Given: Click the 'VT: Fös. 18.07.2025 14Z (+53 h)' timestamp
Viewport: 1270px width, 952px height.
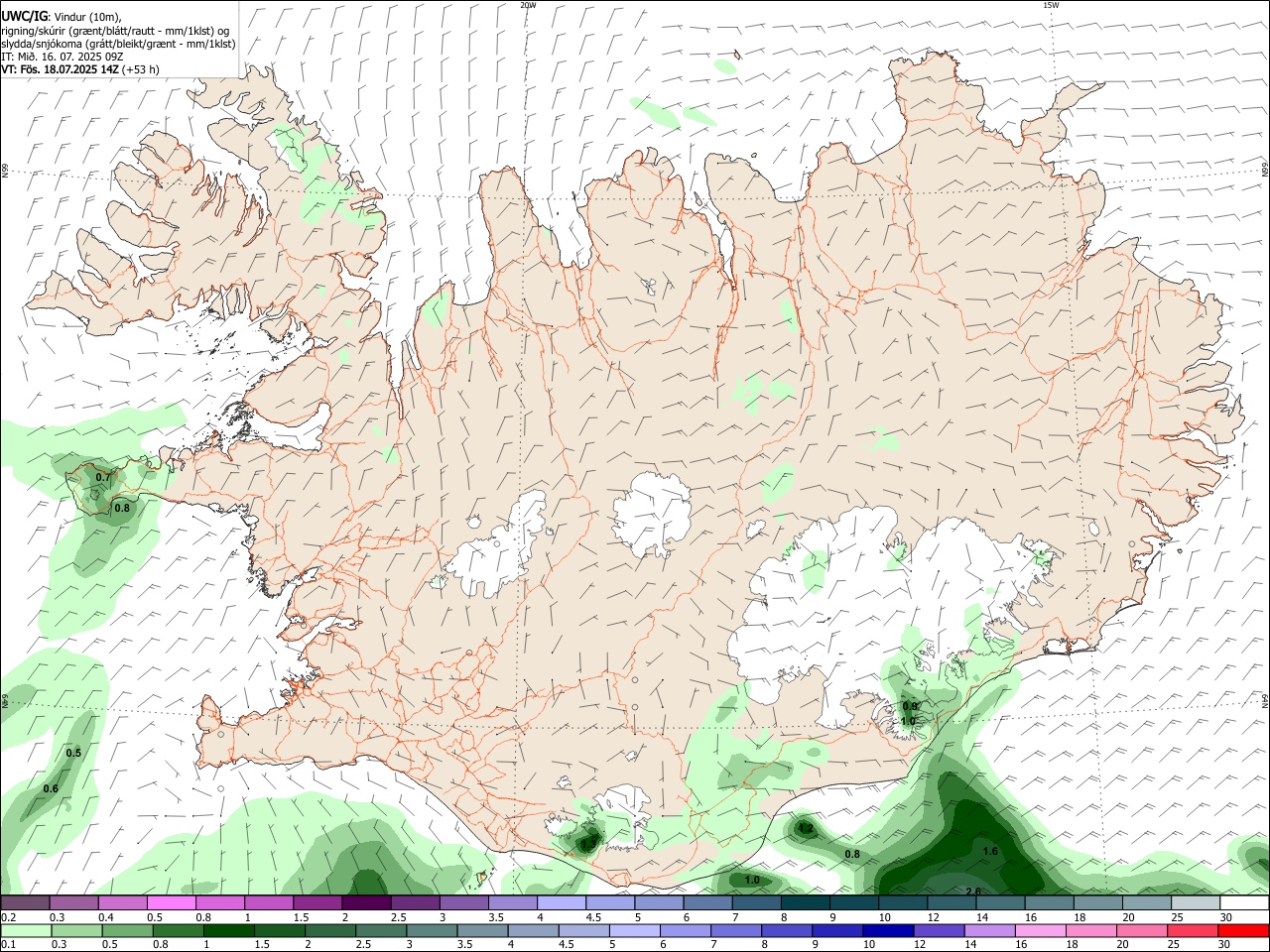Looking at the screenshot, I should tap(79, 68).
